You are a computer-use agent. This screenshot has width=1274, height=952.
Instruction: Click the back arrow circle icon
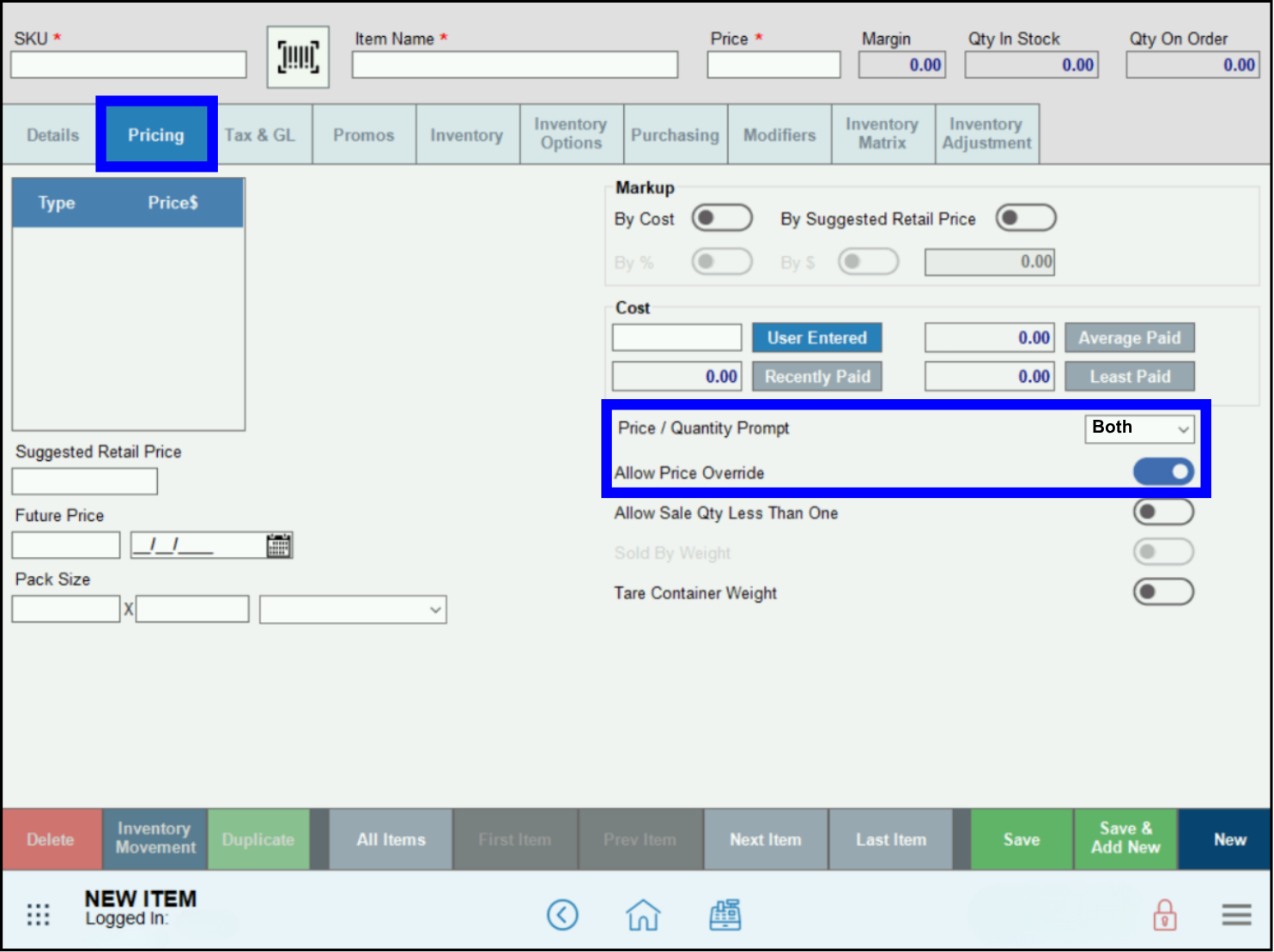[562, 915]
